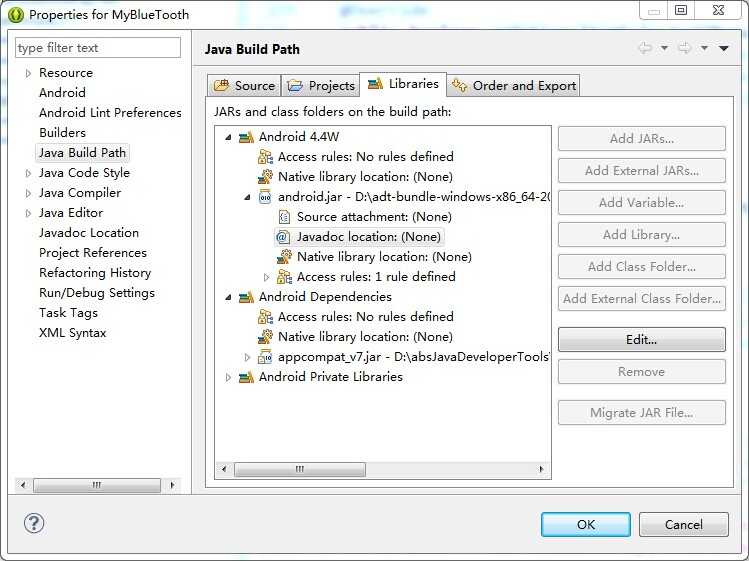The width and height of the screenshot is (749, 561).
Task: Click the Add Variable... button
Action: point(642,203)
